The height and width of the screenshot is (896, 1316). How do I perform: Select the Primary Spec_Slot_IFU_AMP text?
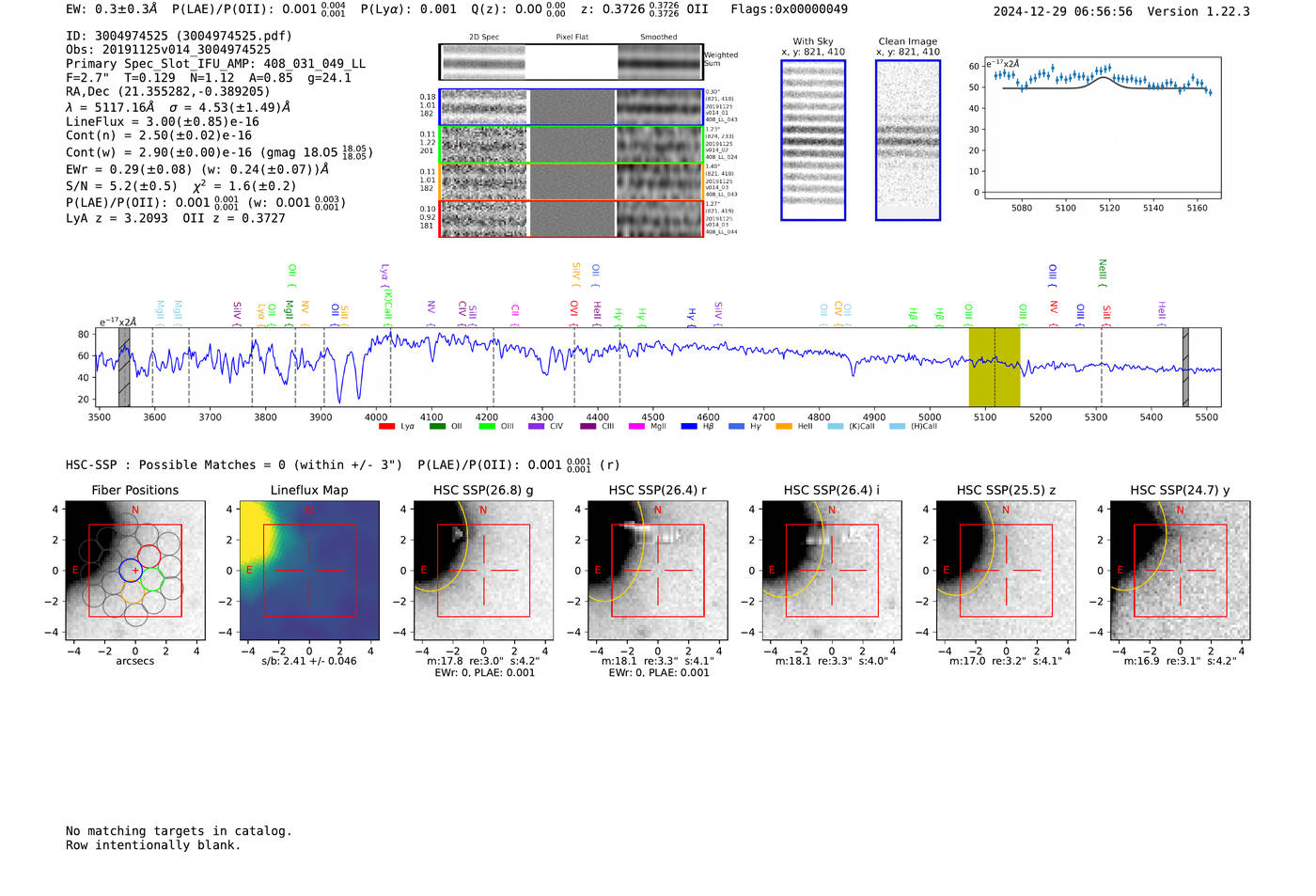pos(215,64)
